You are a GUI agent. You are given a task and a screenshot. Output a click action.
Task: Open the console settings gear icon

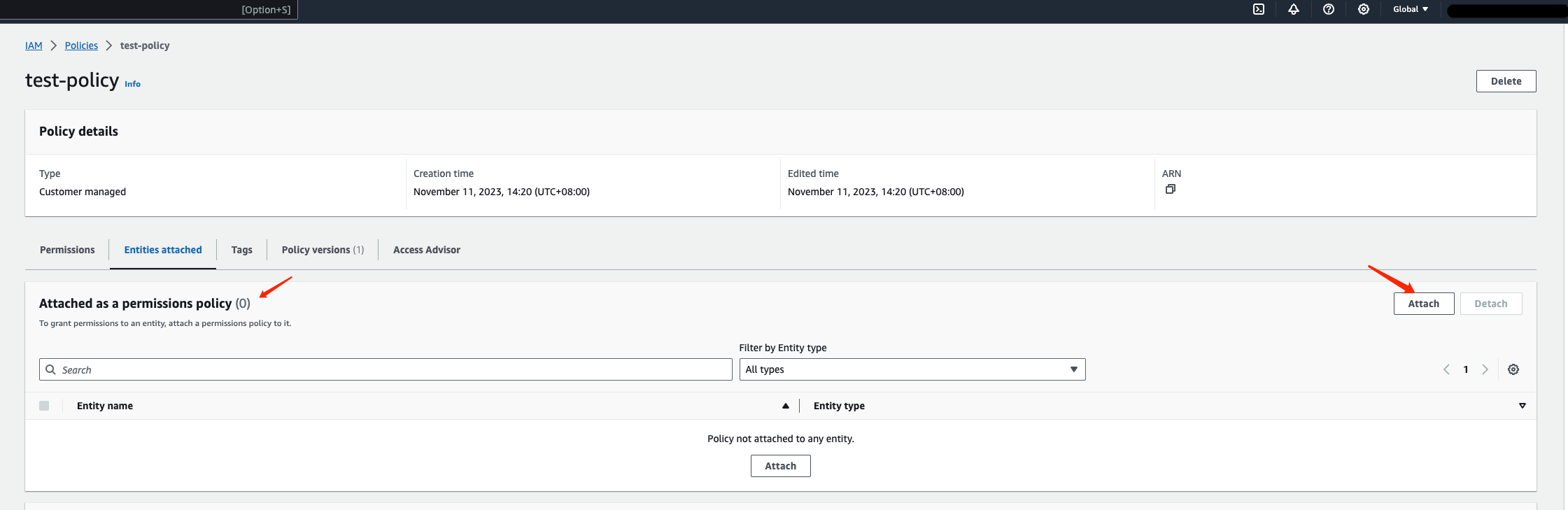coord(1364,9)
